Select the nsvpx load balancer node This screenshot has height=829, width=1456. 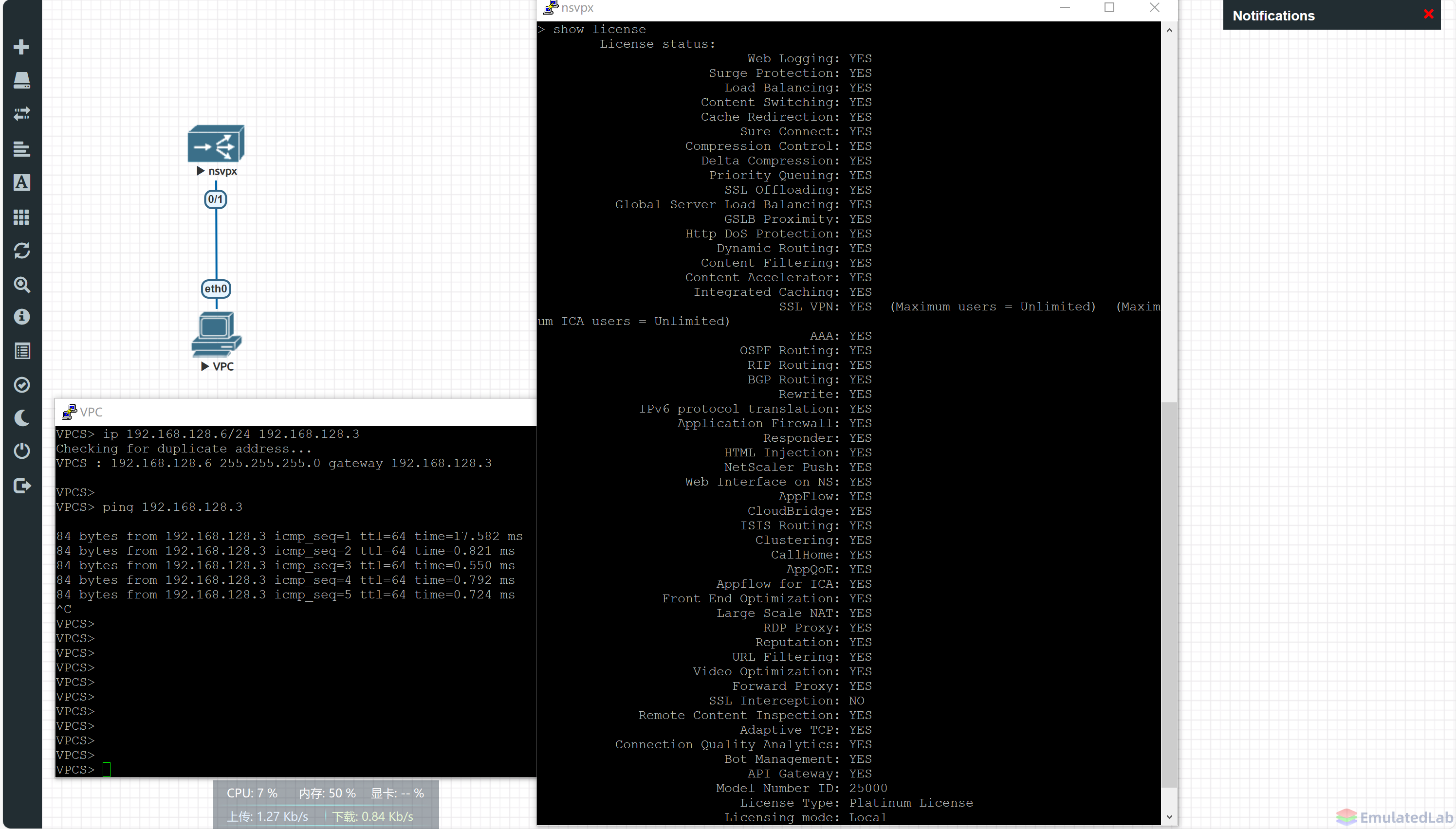pos(216,144)
